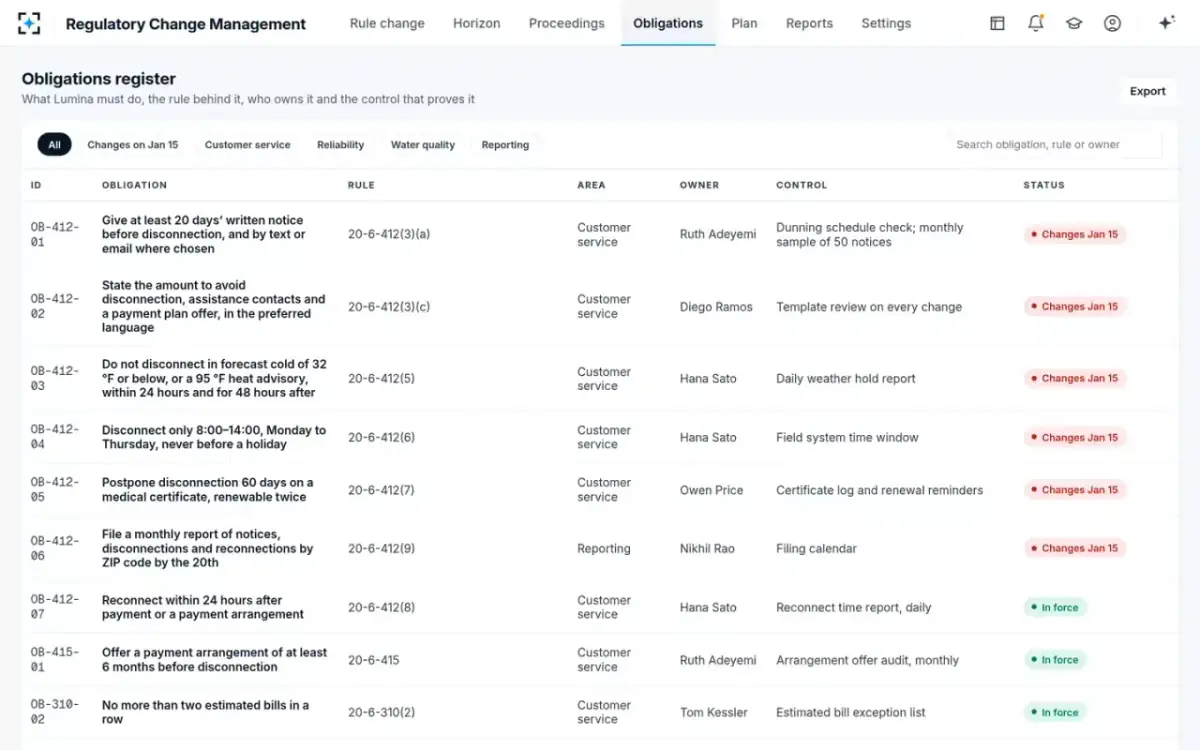Select the All filter chip
Viewport: 1200px width, 750px height.
(54, 145)
